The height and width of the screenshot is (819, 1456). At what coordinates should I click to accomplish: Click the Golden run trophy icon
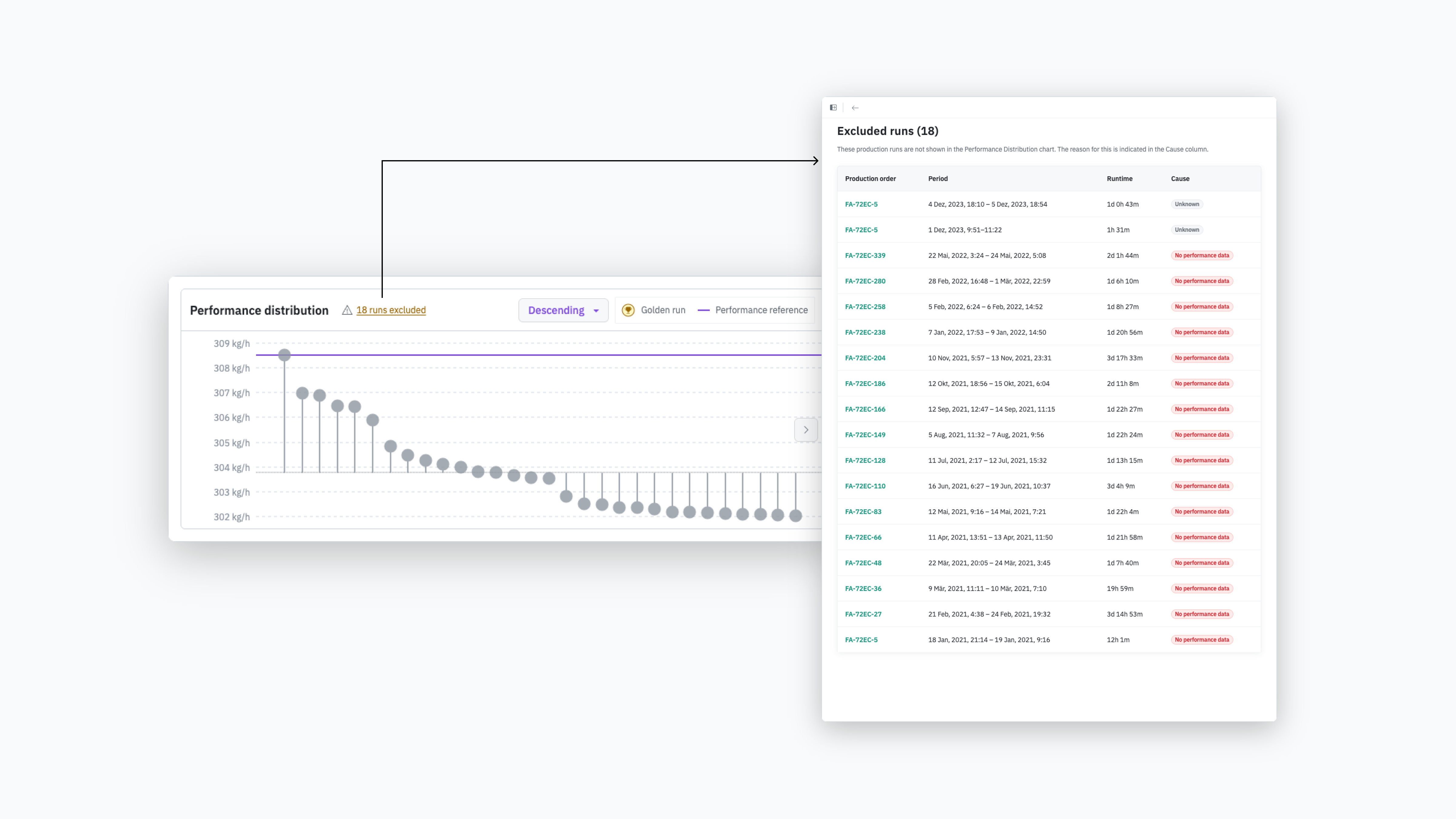click(628, 310)
